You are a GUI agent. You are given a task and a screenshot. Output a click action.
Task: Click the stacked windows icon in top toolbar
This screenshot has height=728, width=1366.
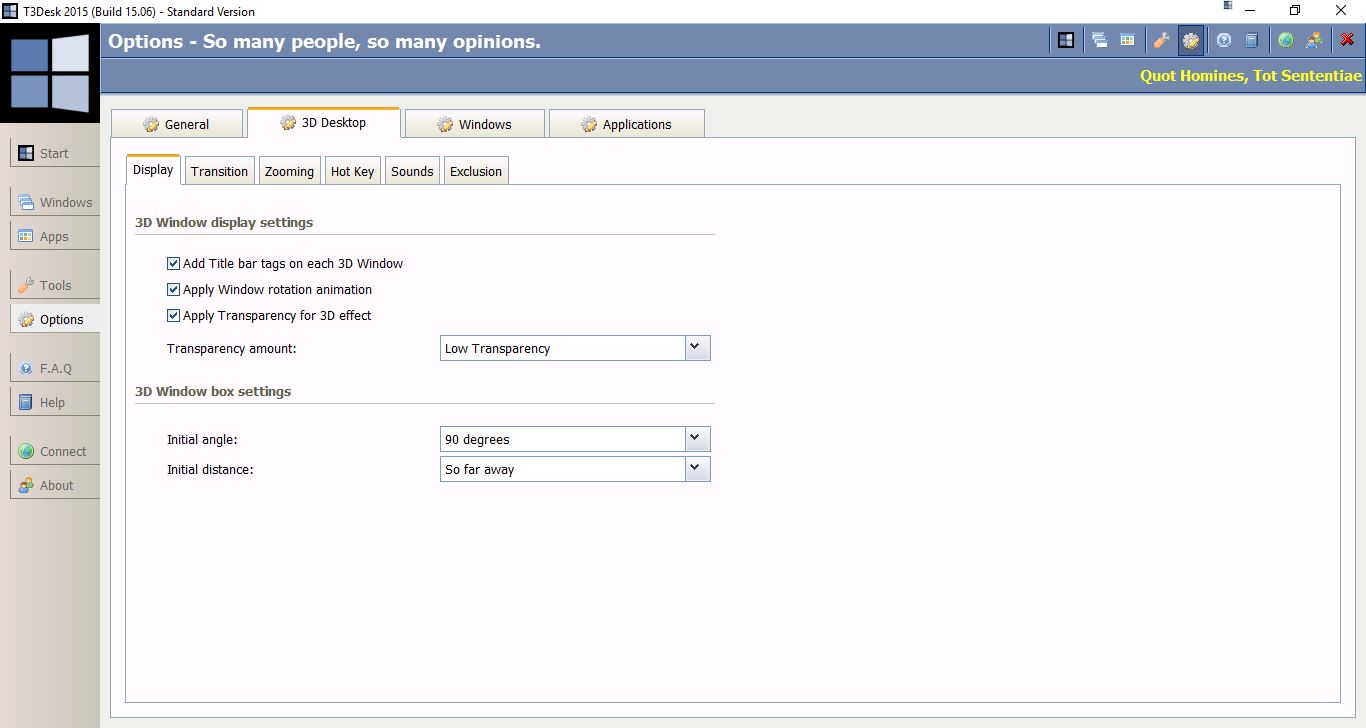coord(1100,40)
